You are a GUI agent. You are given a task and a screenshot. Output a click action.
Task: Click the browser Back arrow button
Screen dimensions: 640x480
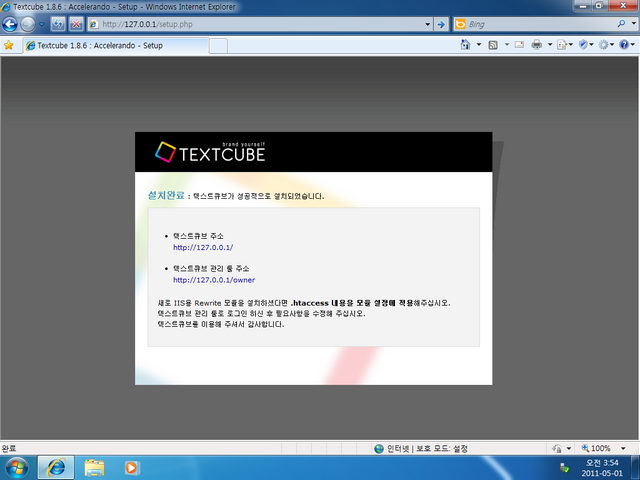click(9, 24)
